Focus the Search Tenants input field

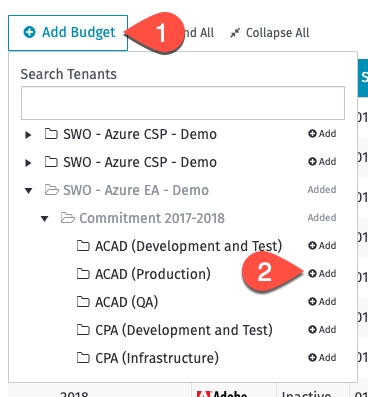pyautogui.click(x=183, y=103)
